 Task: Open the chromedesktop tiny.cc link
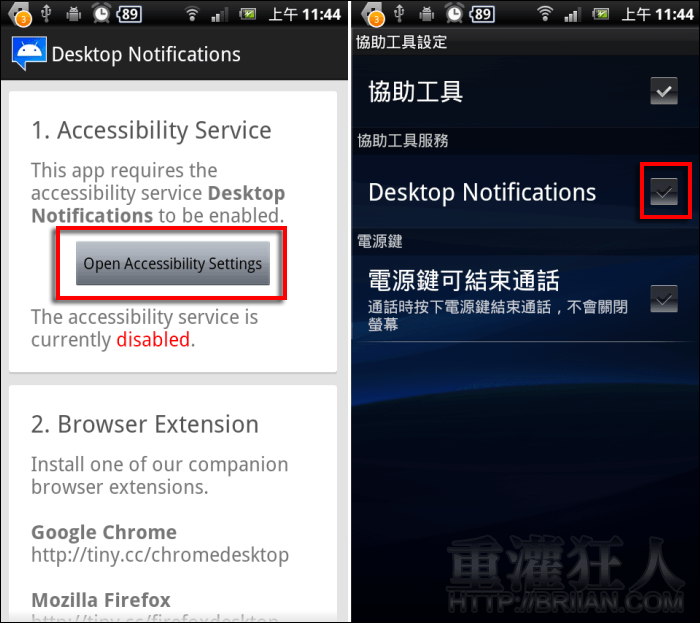160,555
